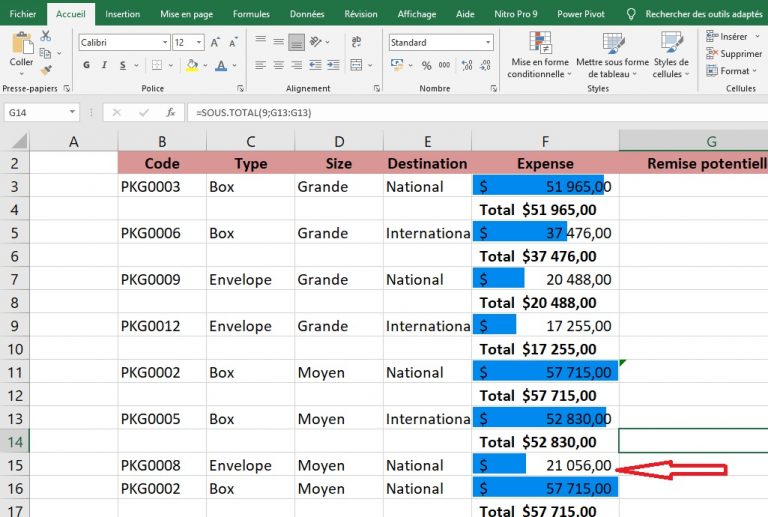768x517 pixels.
Task: Open the Fichier tab
Action: click(x=23, y=14)
